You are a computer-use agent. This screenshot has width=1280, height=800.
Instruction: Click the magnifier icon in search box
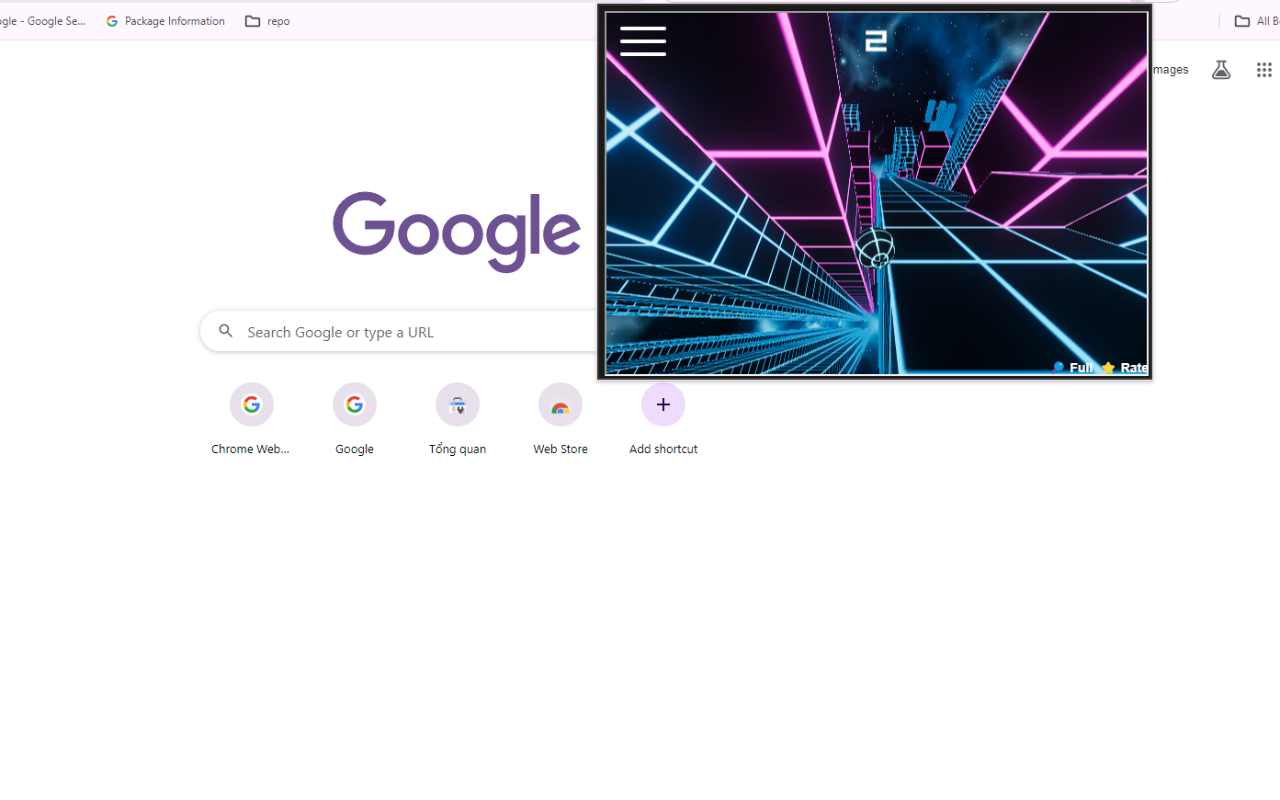[226, 331]
